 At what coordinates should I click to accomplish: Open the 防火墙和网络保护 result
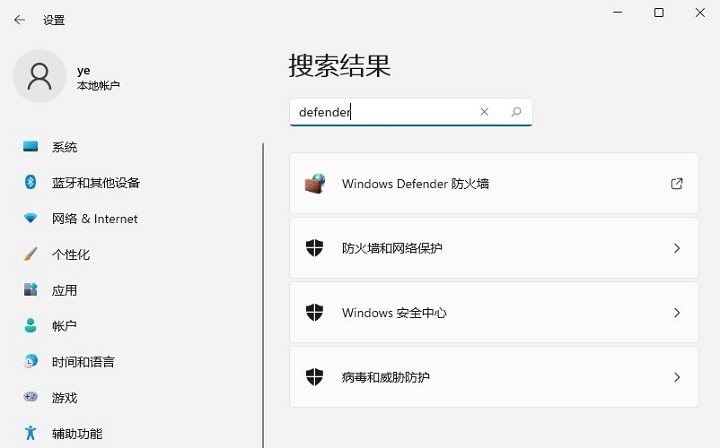tap(494, 248)
